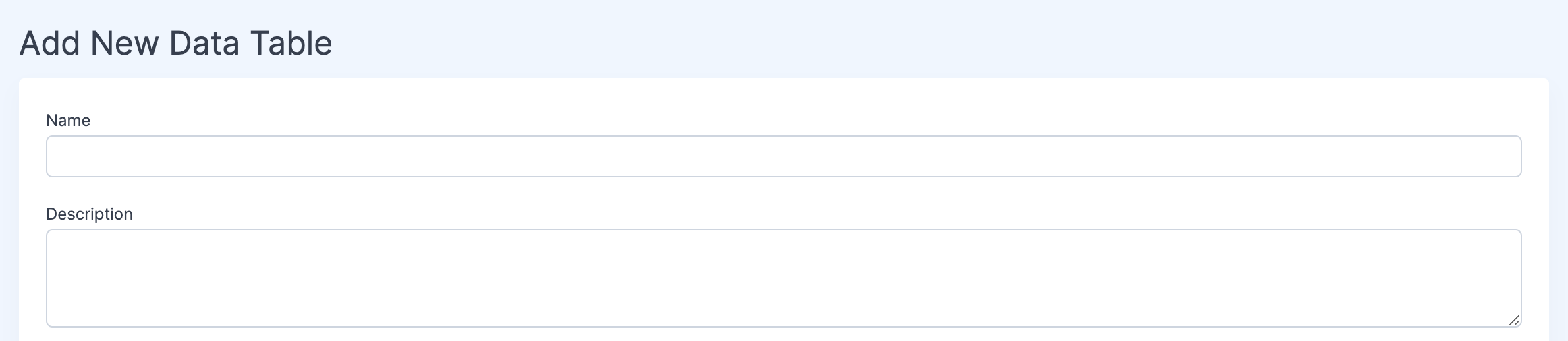This screenshot has height=341, width=1568.
Task: Click the Description textarea resize handle
Action: click(x=1514, y=321)
